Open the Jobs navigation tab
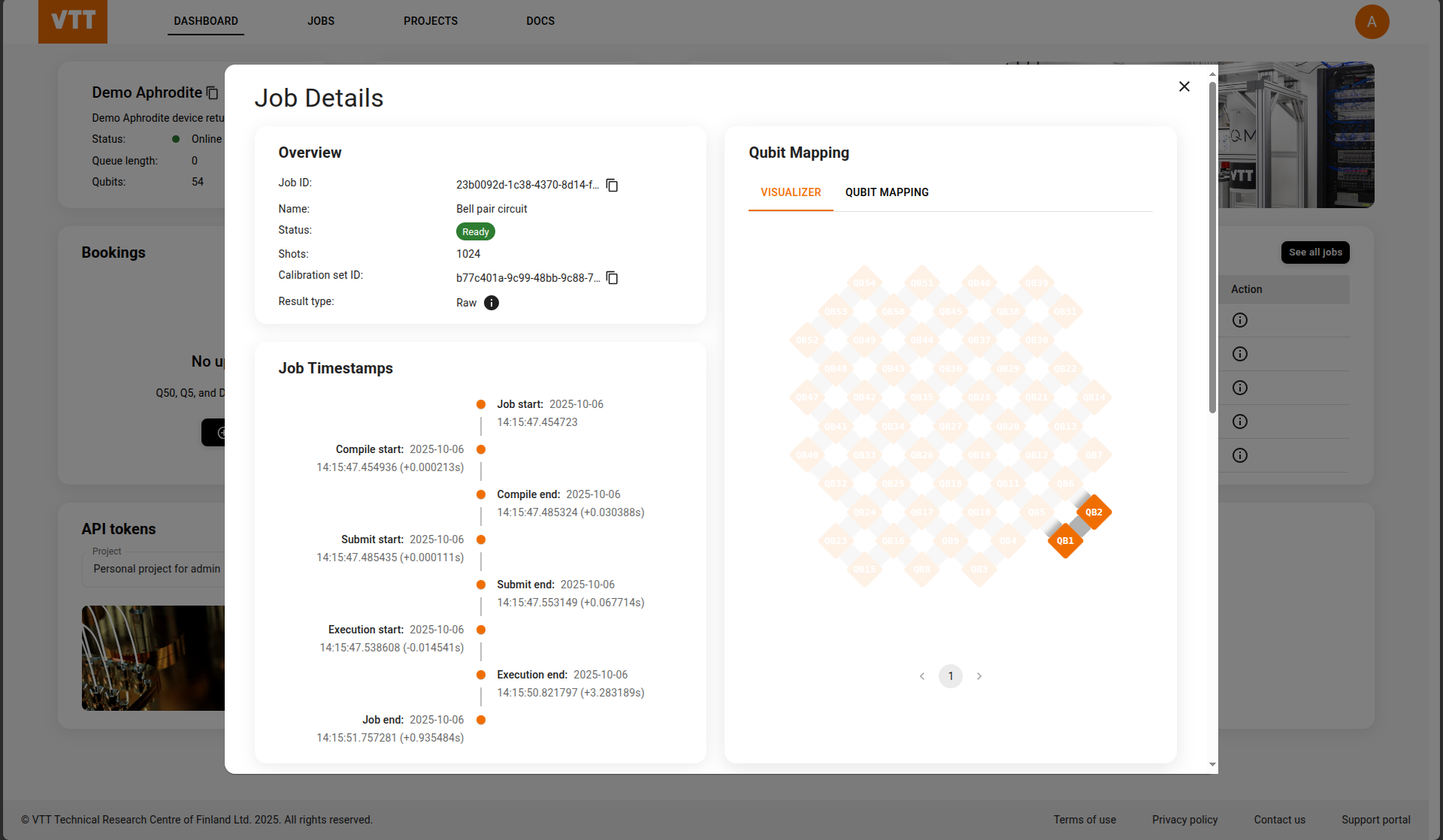1443x840 pixels. click(x=321, y=21)
